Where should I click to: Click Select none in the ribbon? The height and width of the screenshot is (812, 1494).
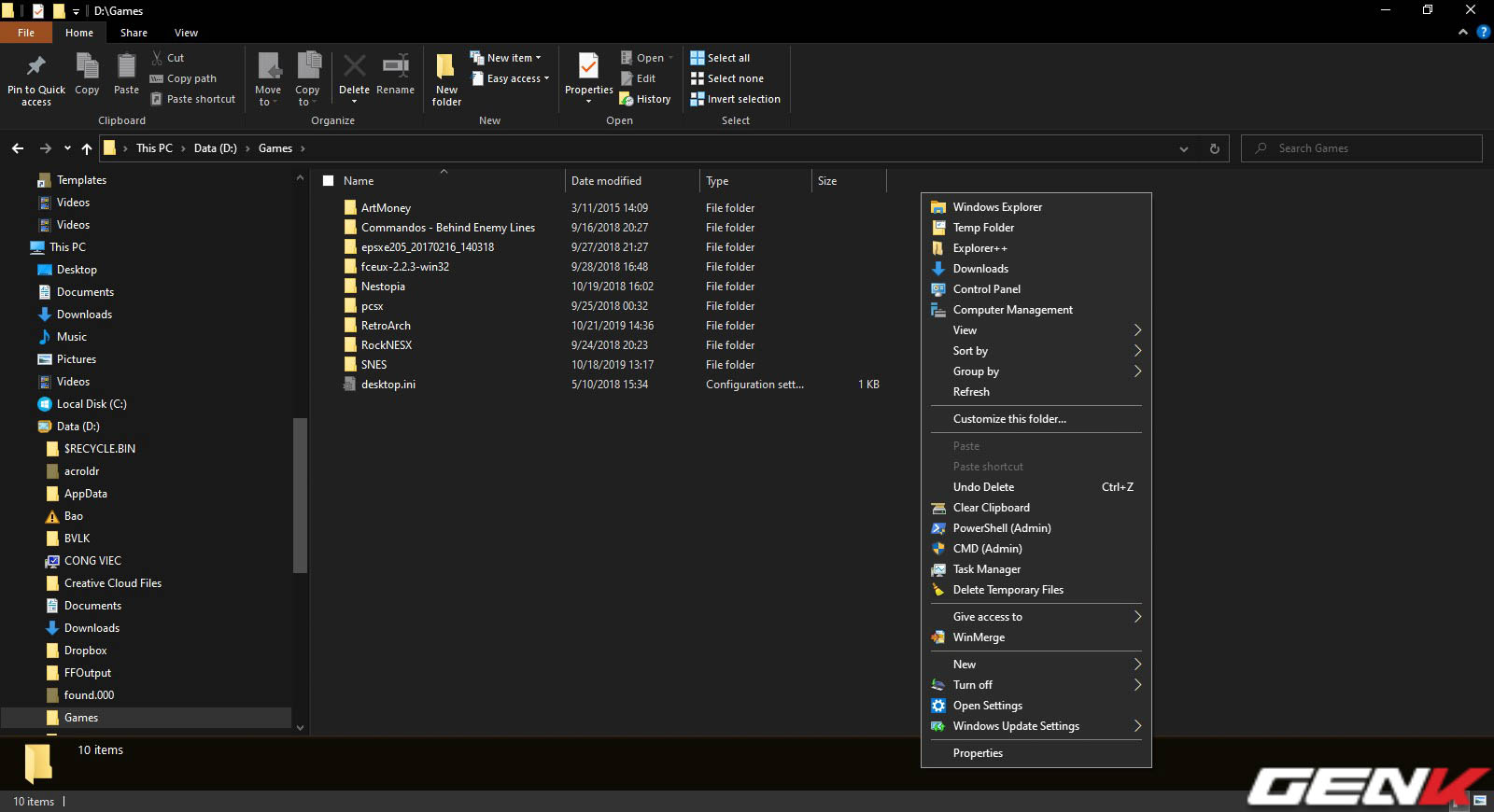pos(726,78)
